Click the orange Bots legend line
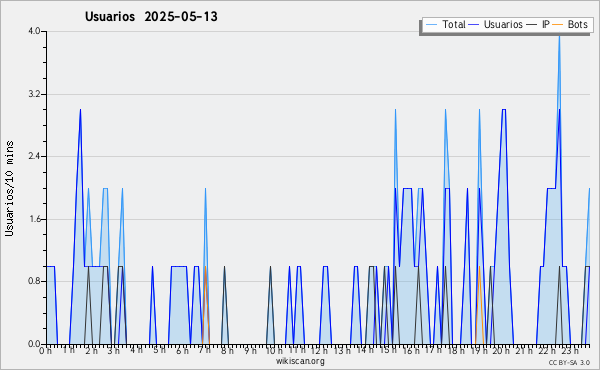Screen dimensions: 600x370 [558, 24]
